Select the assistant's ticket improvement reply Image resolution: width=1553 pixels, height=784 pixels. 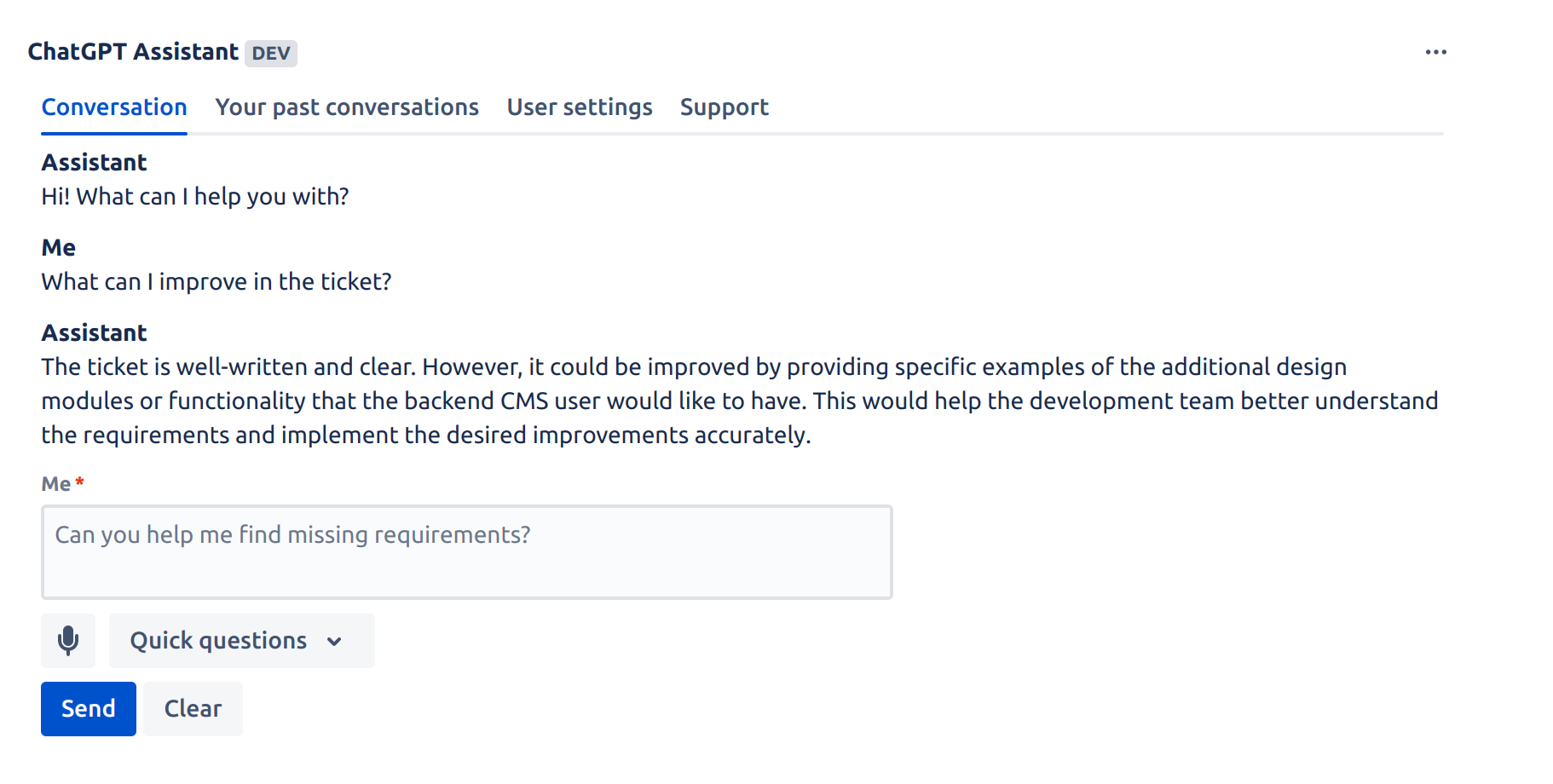tap(739, 401)
